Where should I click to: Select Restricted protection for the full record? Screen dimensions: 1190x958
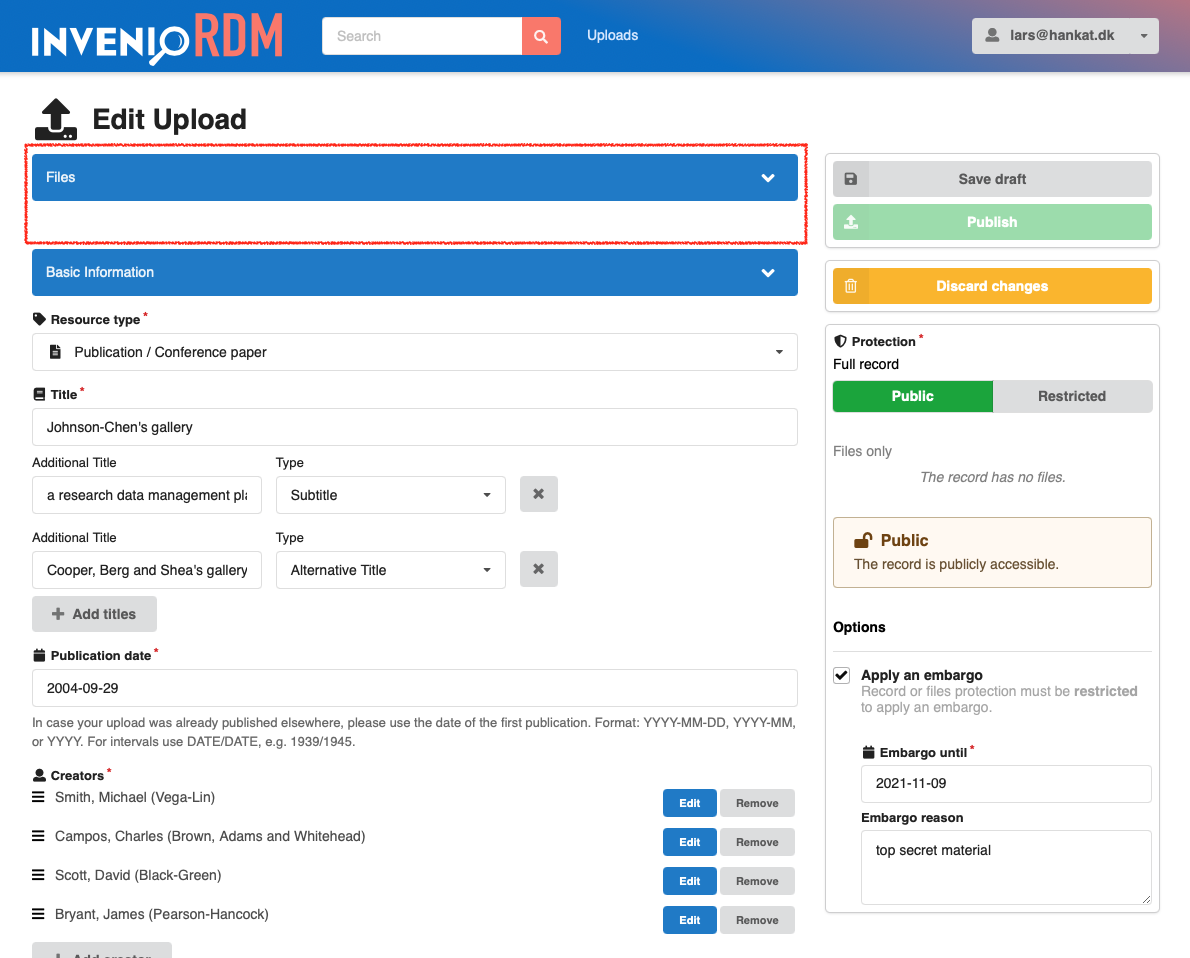click(x=1072, y=396)
